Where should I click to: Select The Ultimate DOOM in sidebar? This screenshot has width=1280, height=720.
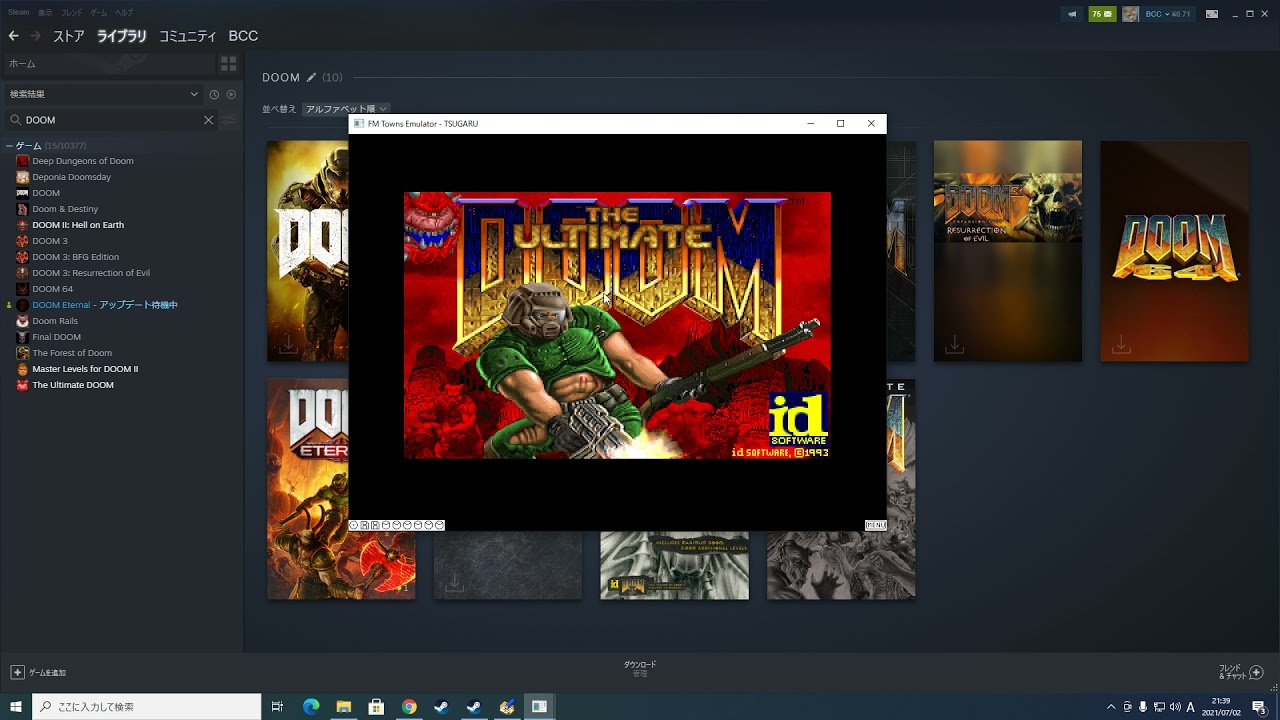tap(73, 385)
